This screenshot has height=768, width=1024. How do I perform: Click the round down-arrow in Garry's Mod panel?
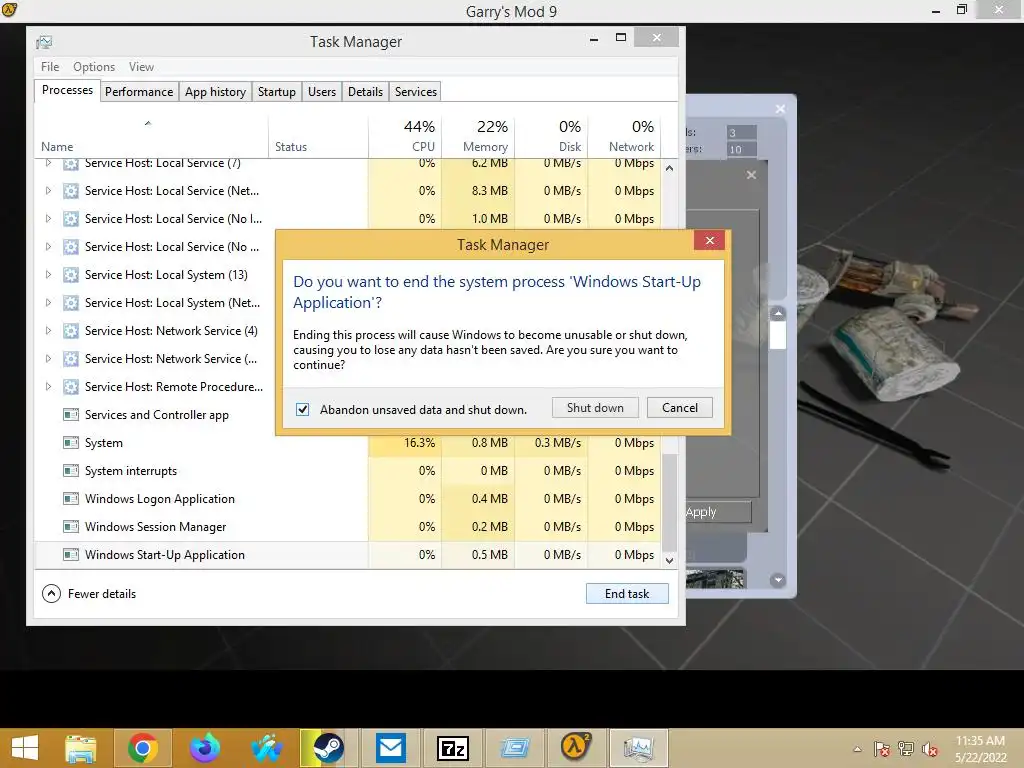(777, 580)
